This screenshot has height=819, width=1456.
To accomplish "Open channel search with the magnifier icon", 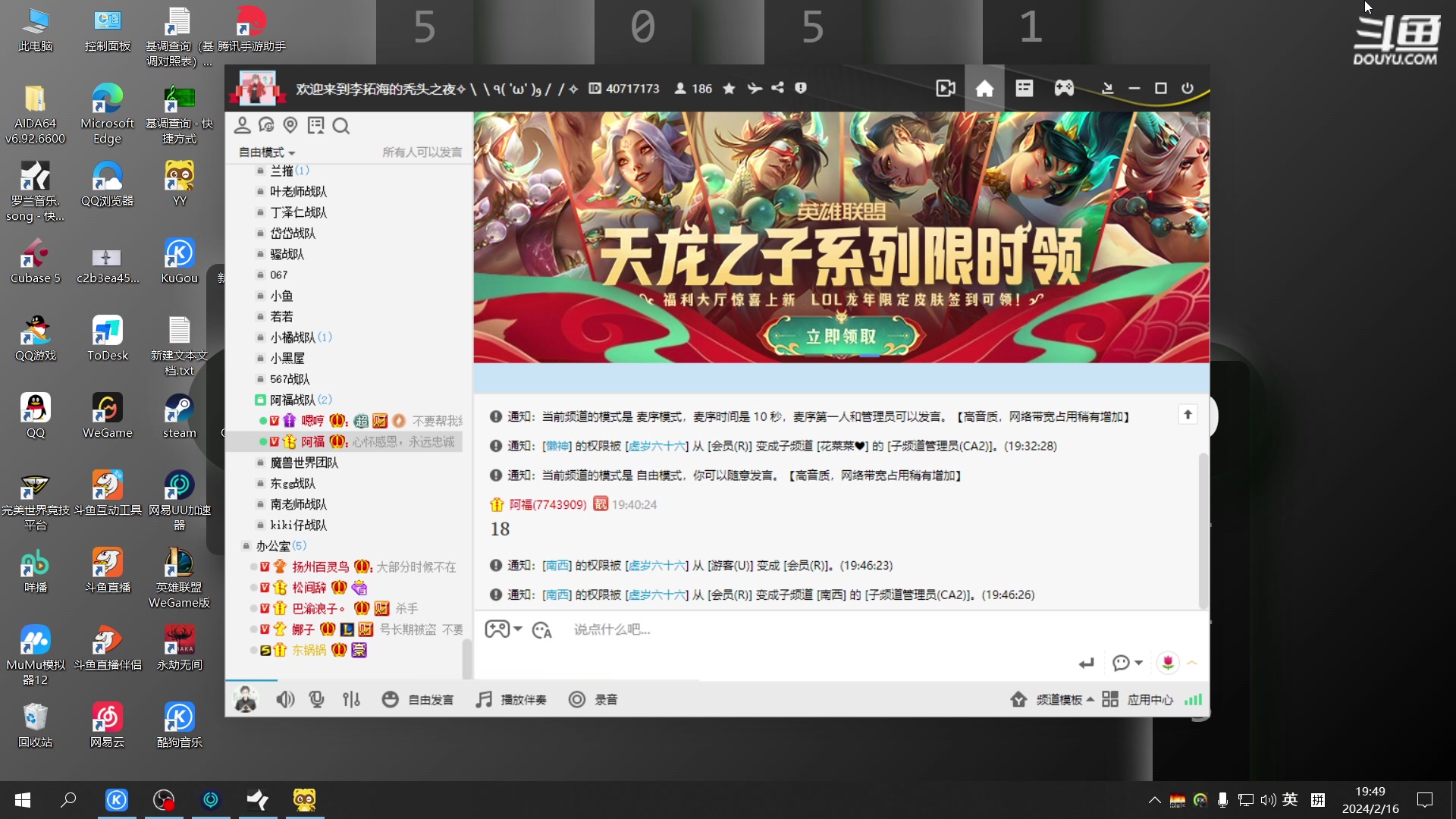I will tap(340, 125).
